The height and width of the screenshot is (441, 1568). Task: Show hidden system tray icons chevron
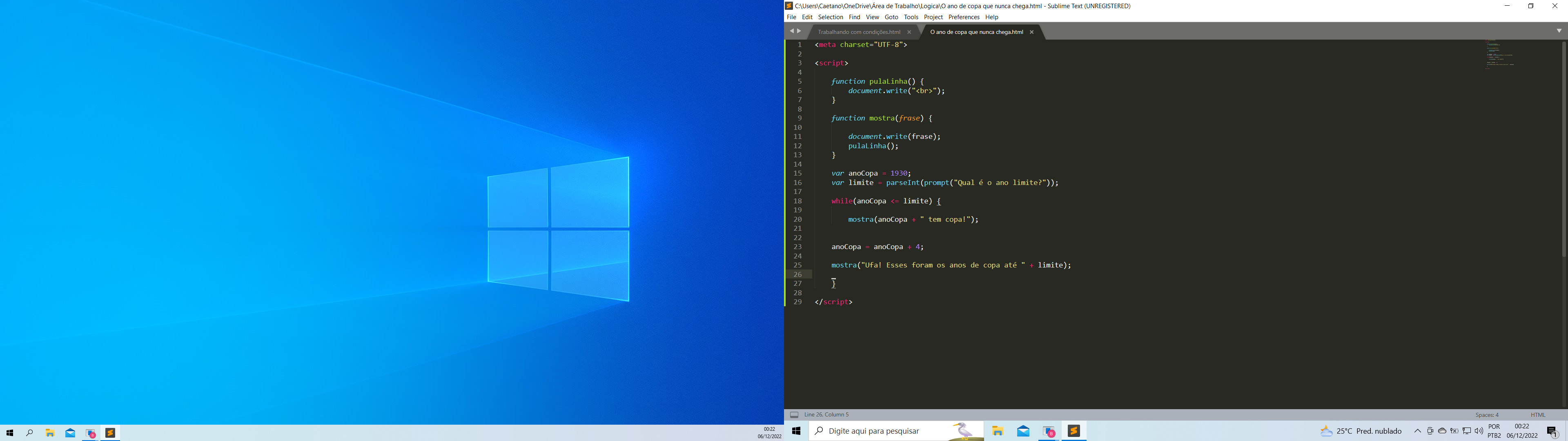(x=1417, y=431)
